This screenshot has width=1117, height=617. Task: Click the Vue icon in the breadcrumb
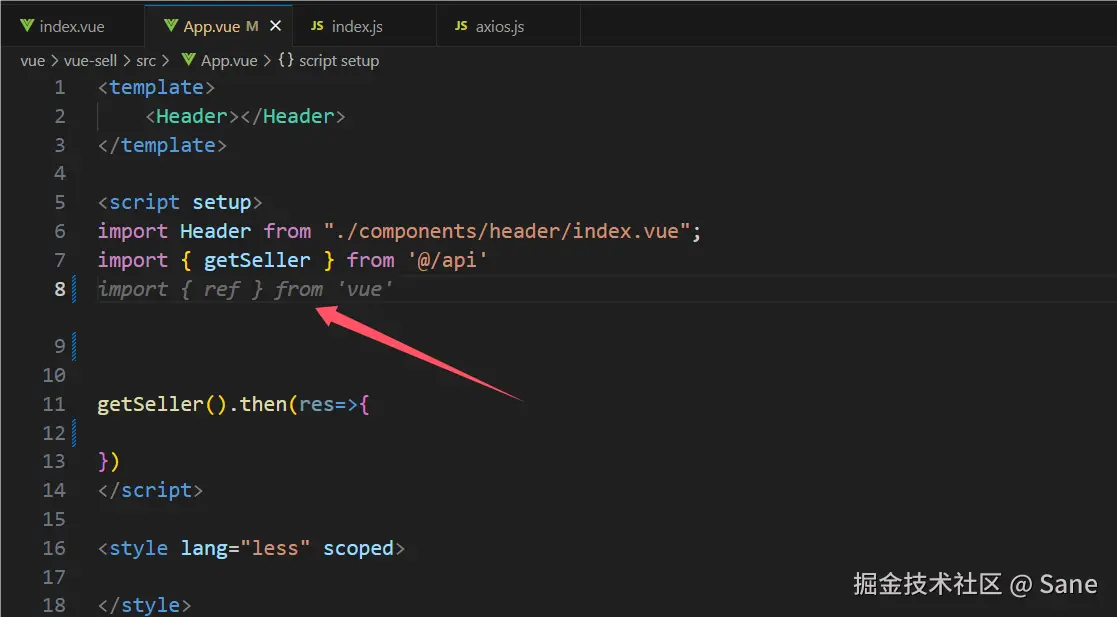point(188,59)
